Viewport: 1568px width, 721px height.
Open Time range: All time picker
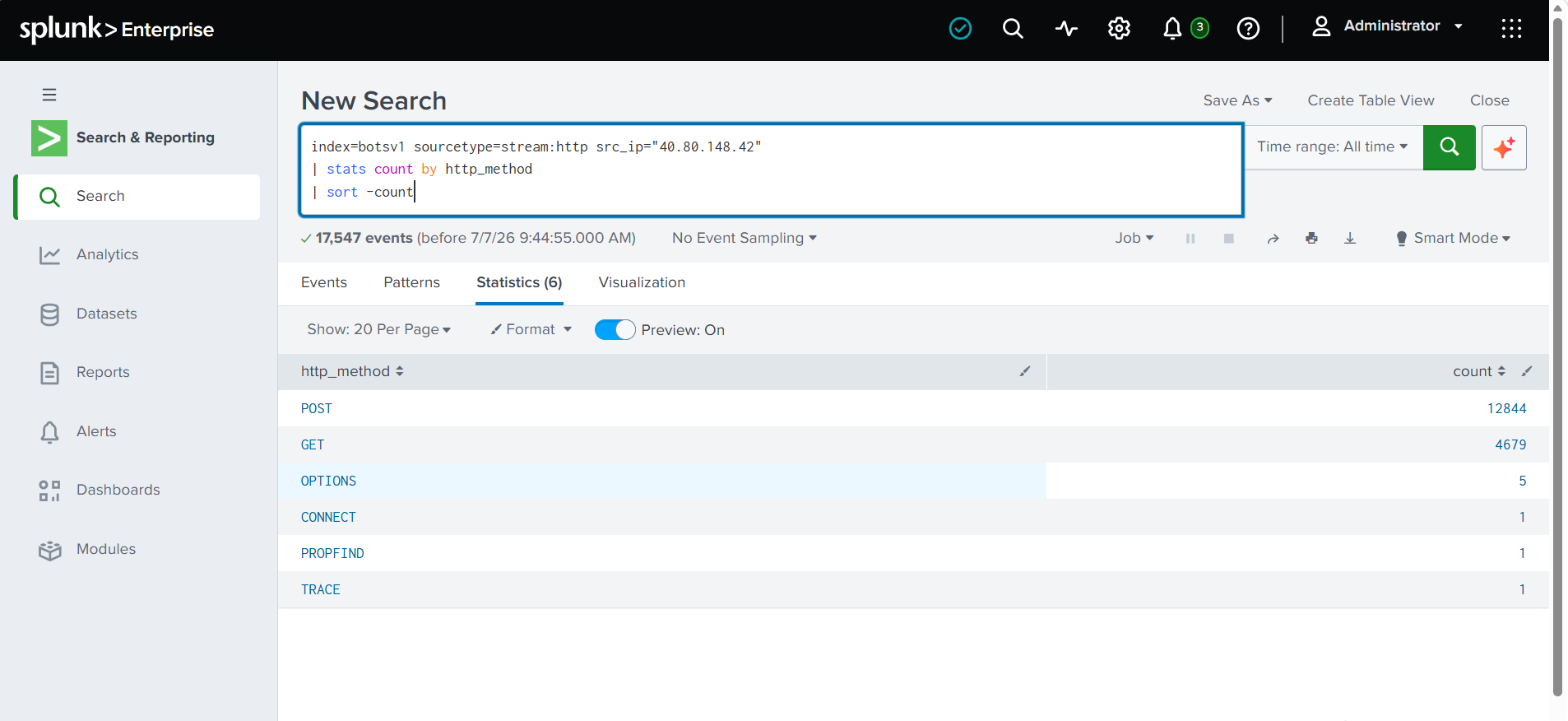click(1332, 147)
